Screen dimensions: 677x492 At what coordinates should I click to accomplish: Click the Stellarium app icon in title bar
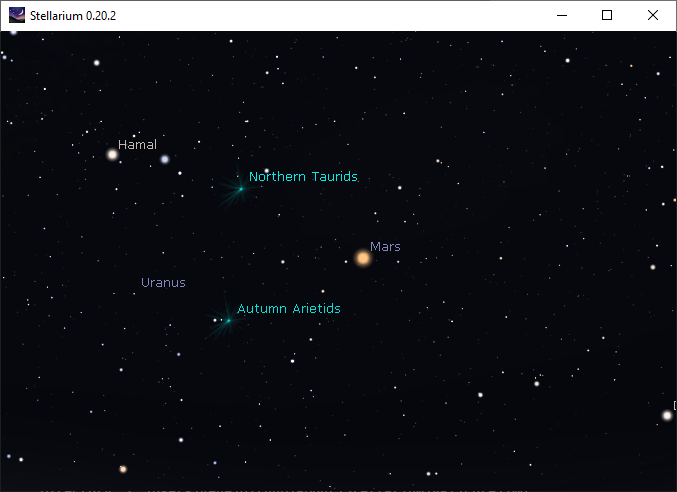[x=17, y=15]
